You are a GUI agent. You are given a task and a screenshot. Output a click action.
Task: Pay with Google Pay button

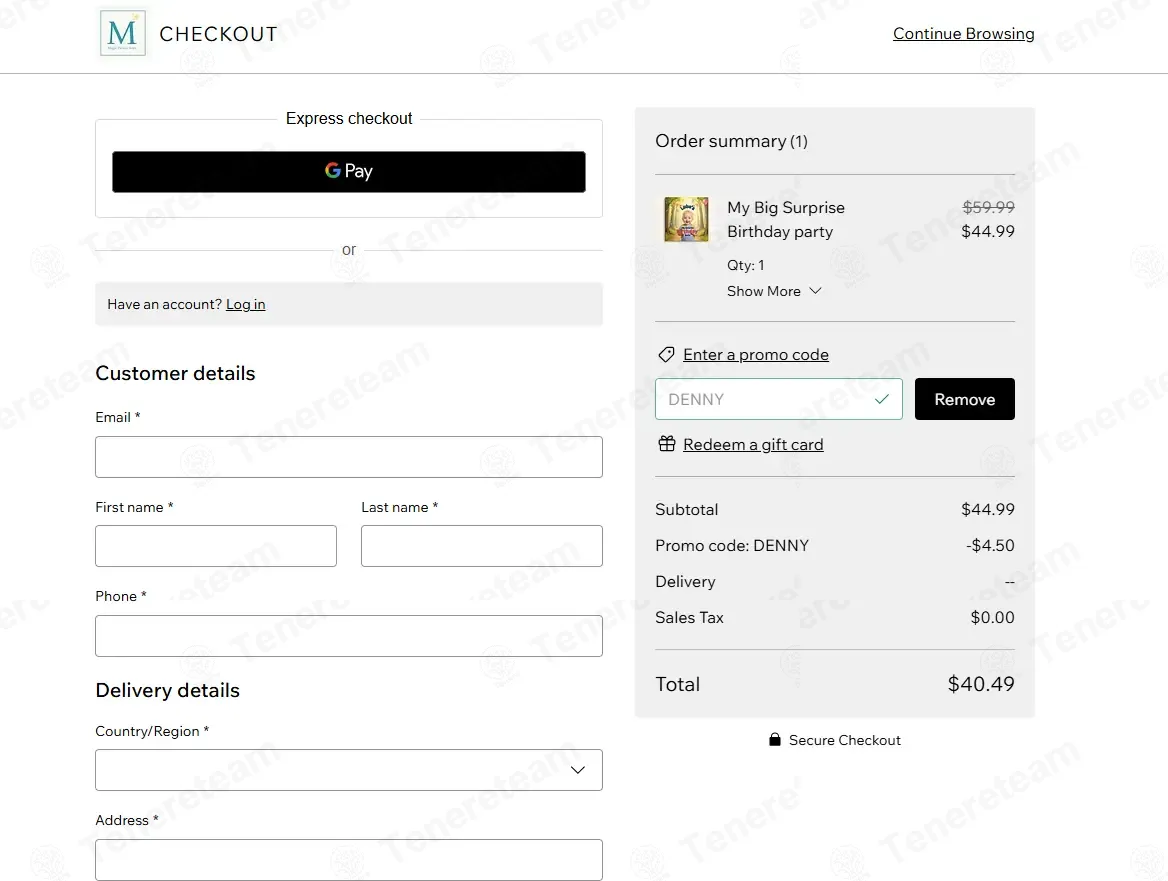click(349, 171)
